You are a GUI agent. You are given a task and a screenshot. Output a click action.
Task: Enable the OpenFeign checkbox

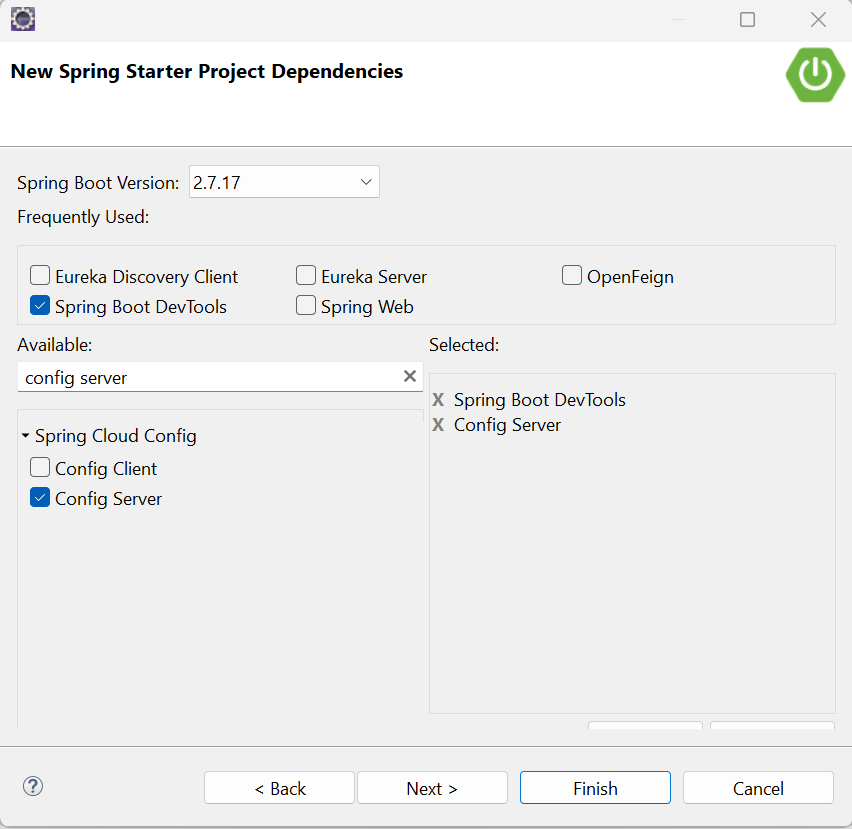[572, 276]
